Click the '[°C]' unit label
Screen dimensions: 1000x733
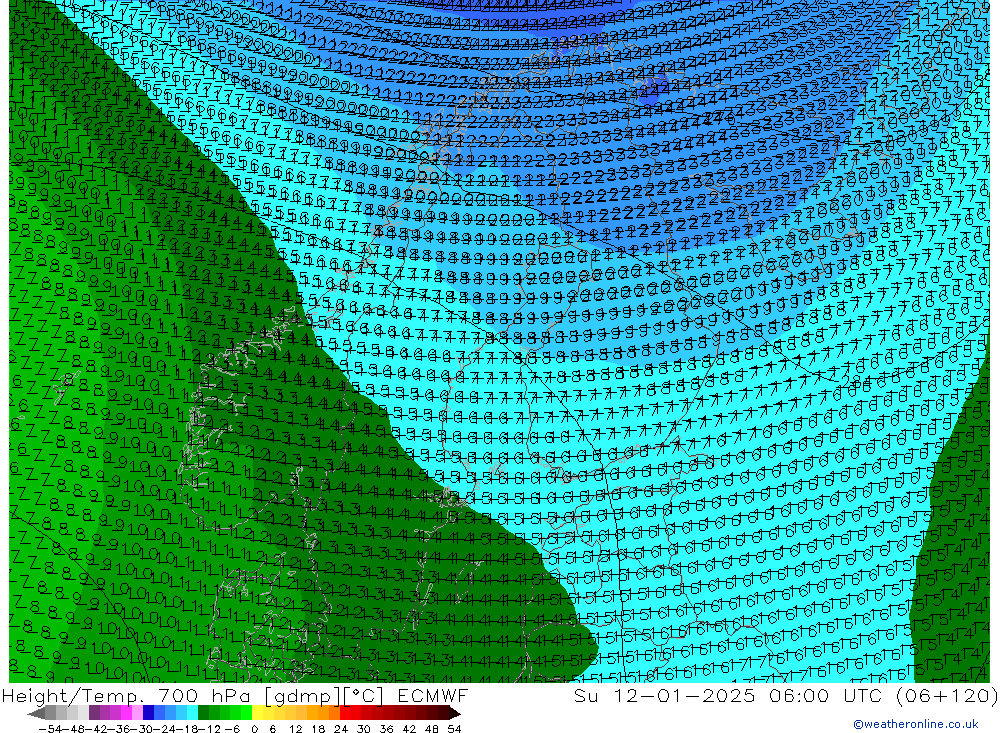[x=364, y=695]
